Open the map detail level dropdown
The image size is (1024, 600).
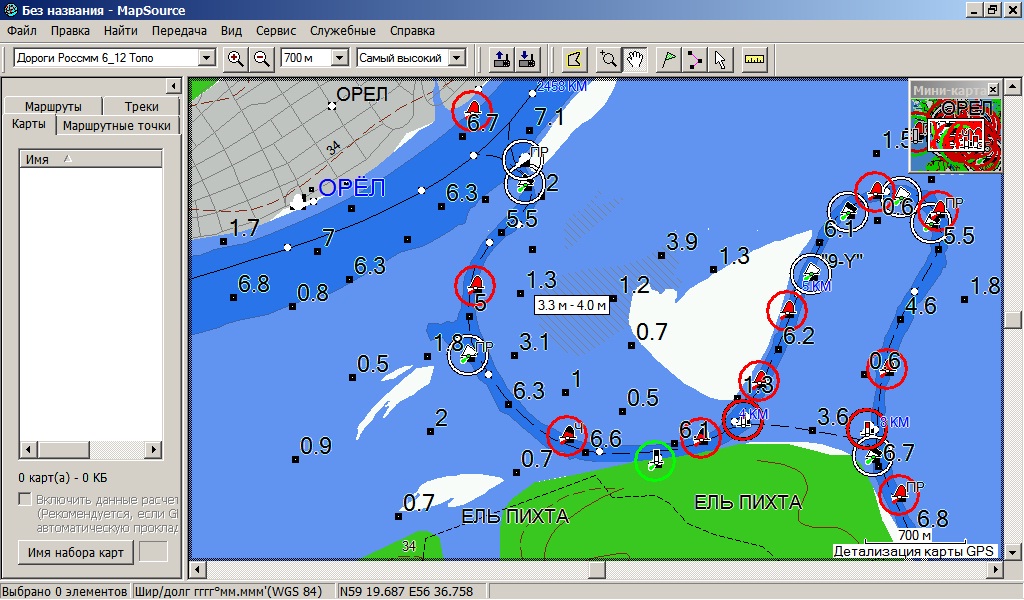457,58
